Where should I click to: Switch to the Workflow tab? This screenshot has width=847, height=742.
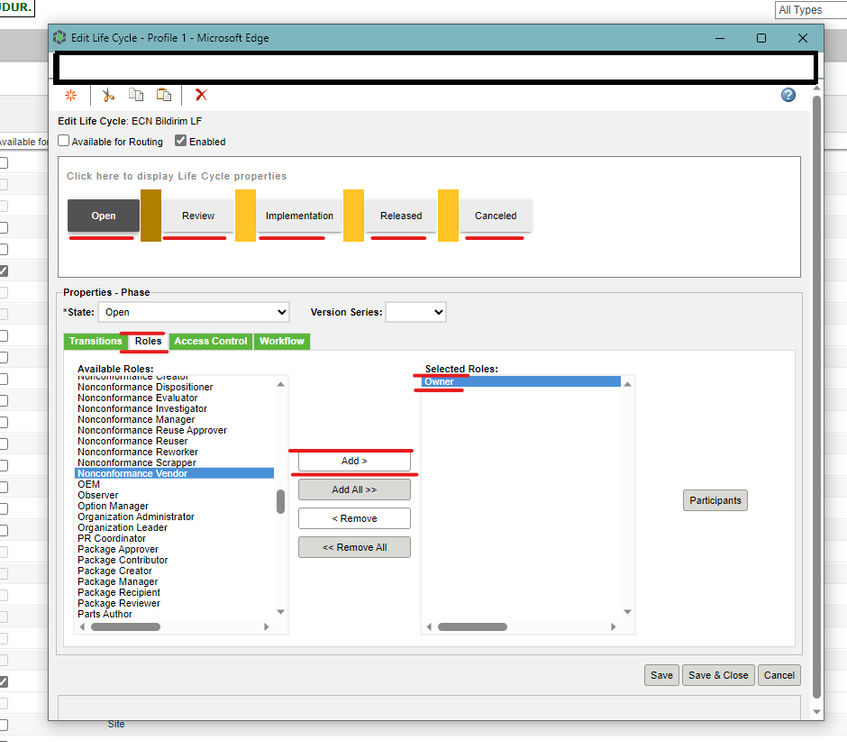[282, 341]
